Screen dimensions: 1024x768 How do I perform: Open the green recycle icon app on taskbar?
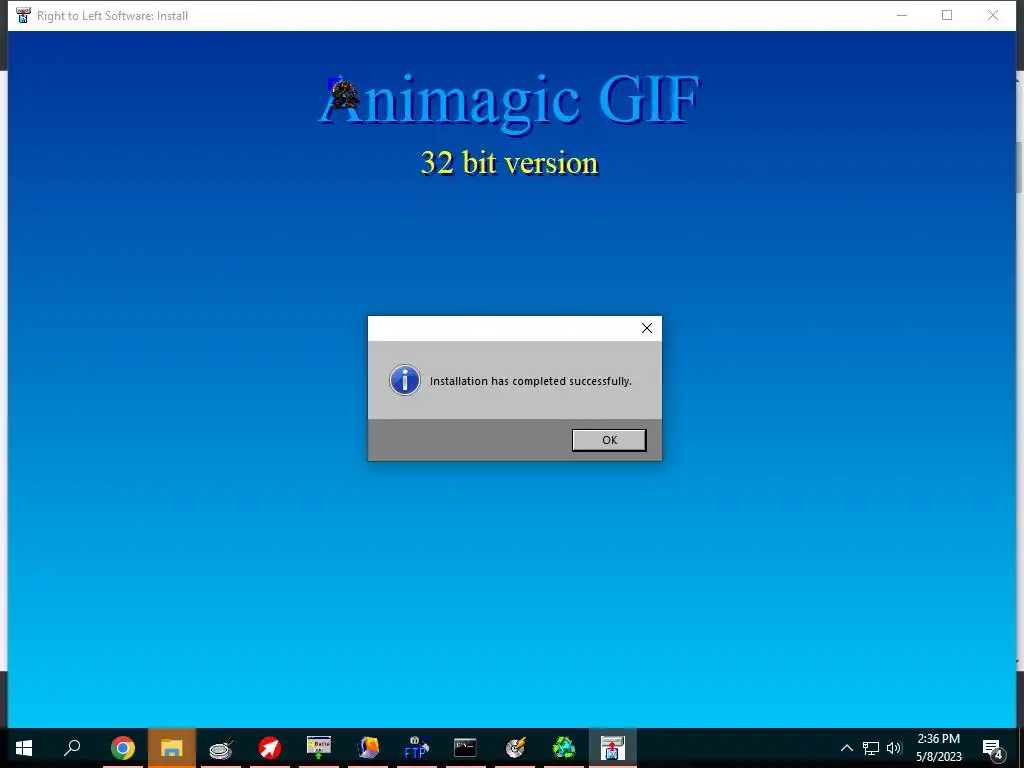pos(564,748)
